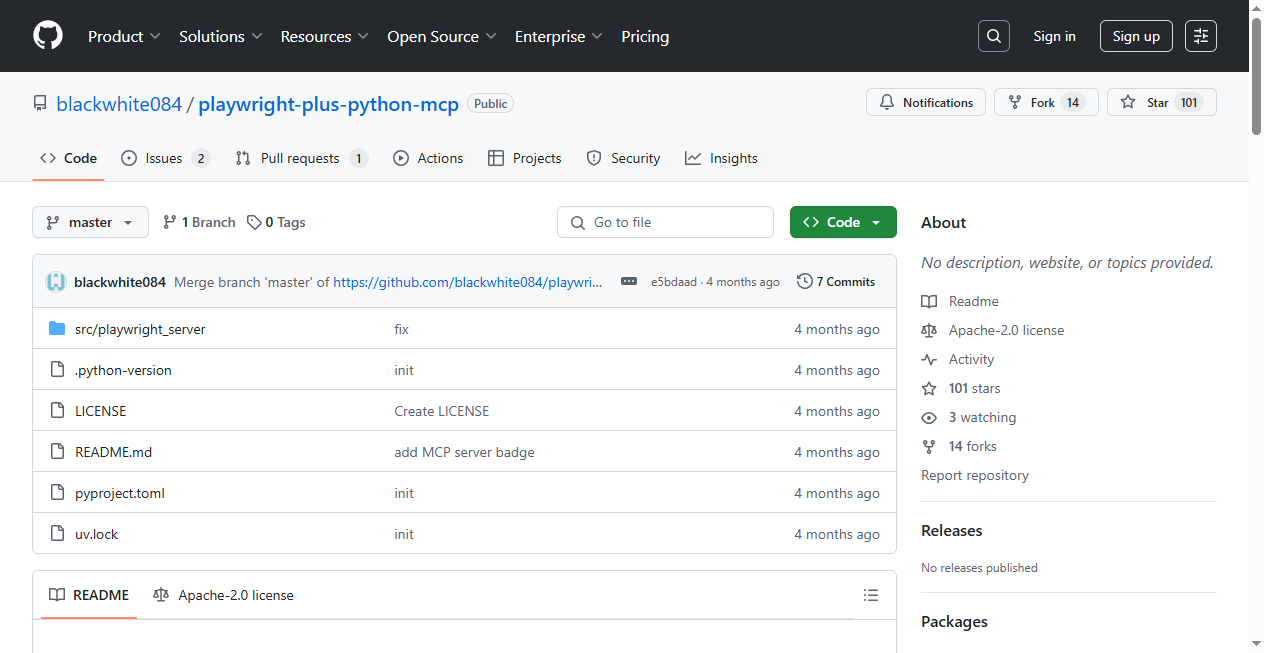Image resolution: width=1264 pixels, height=653 pixels.
Task: Expand the Open Source menu
Action: (442, 36)
